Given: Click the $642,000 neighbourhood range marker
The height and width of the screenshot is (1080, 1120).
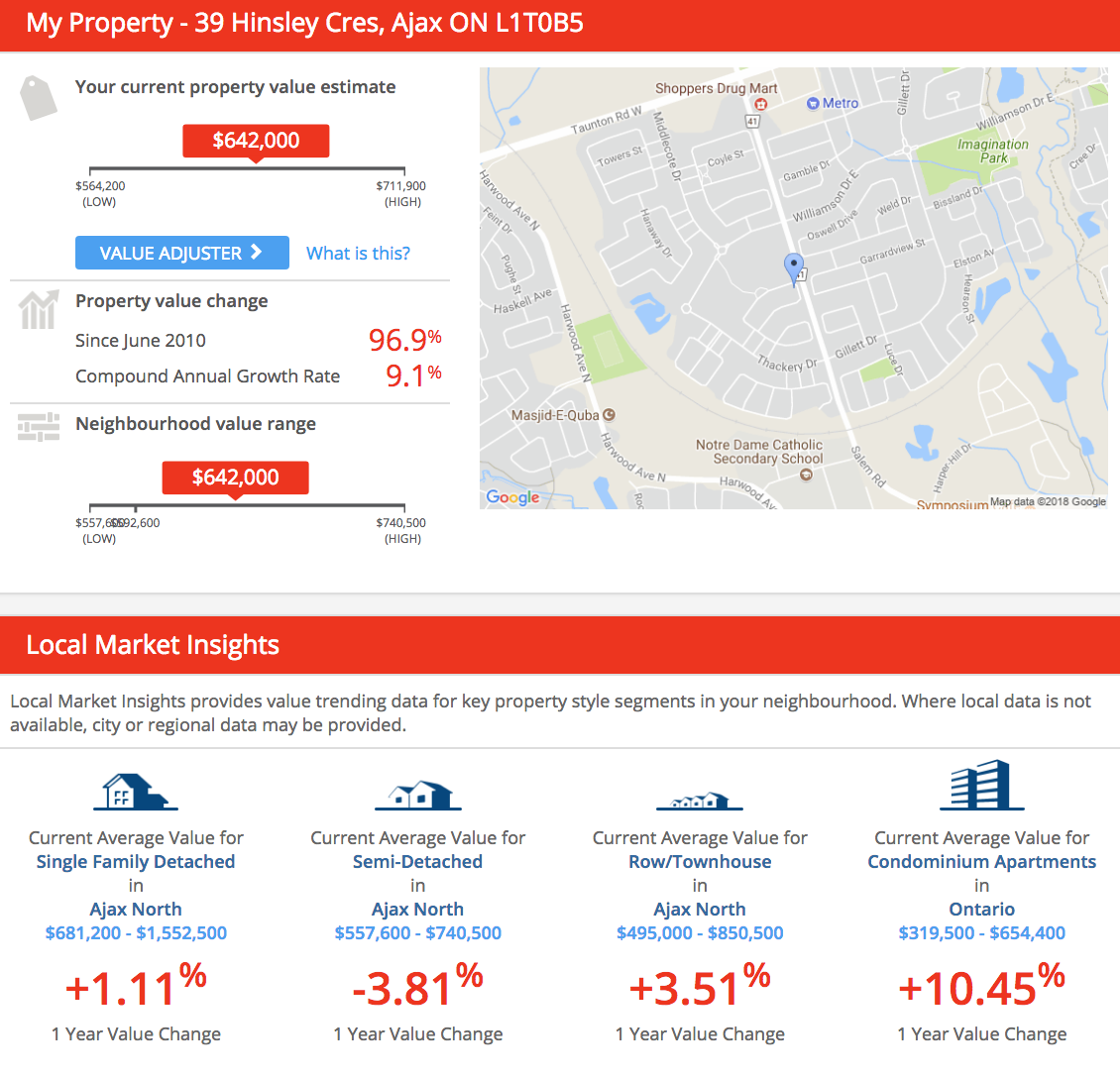Looking at the screenshot, I should 236,479.
